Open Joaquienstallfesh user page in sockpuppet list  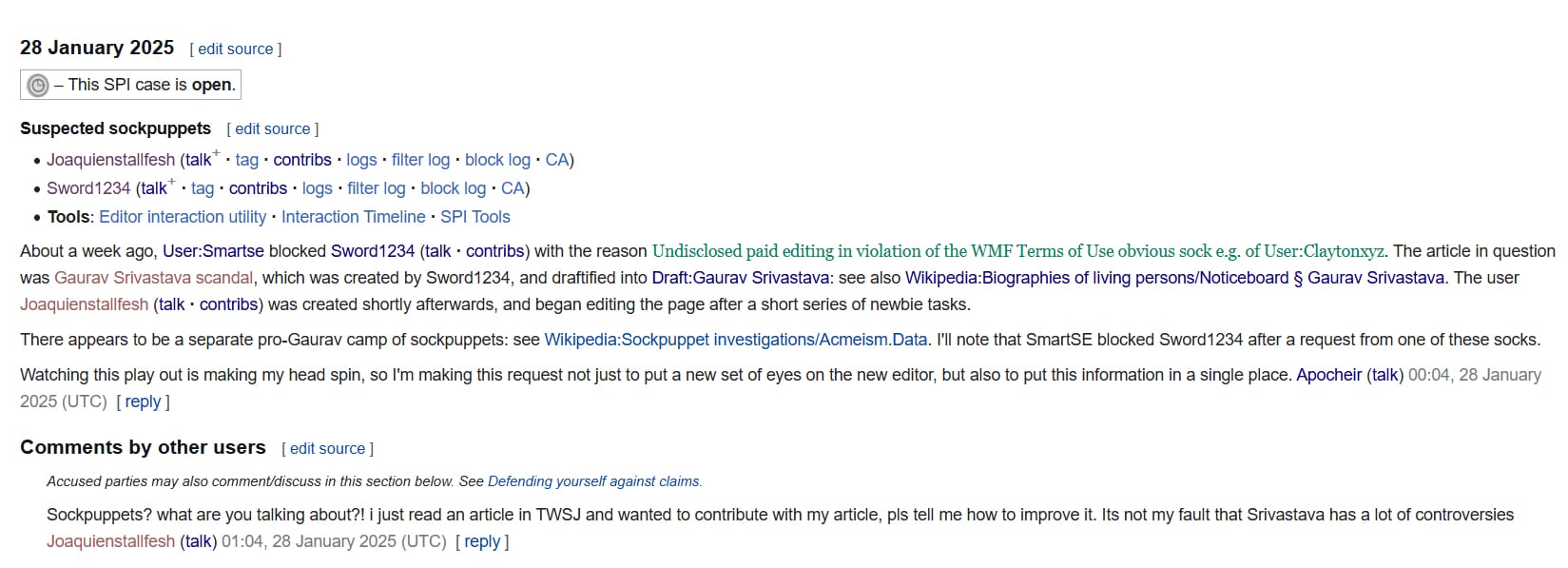point(110,160)
